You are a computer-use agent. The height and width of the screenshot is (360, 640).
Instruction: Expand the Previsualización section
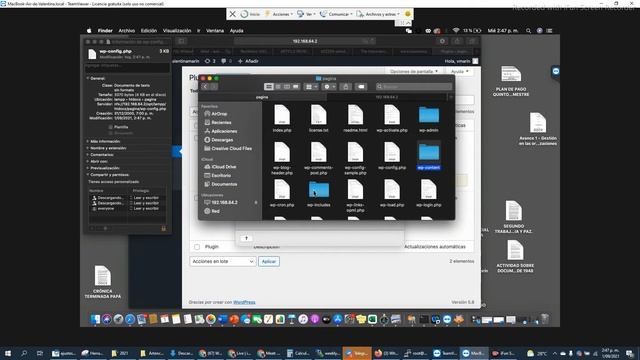pyautogui.click(x=87, y=168)
